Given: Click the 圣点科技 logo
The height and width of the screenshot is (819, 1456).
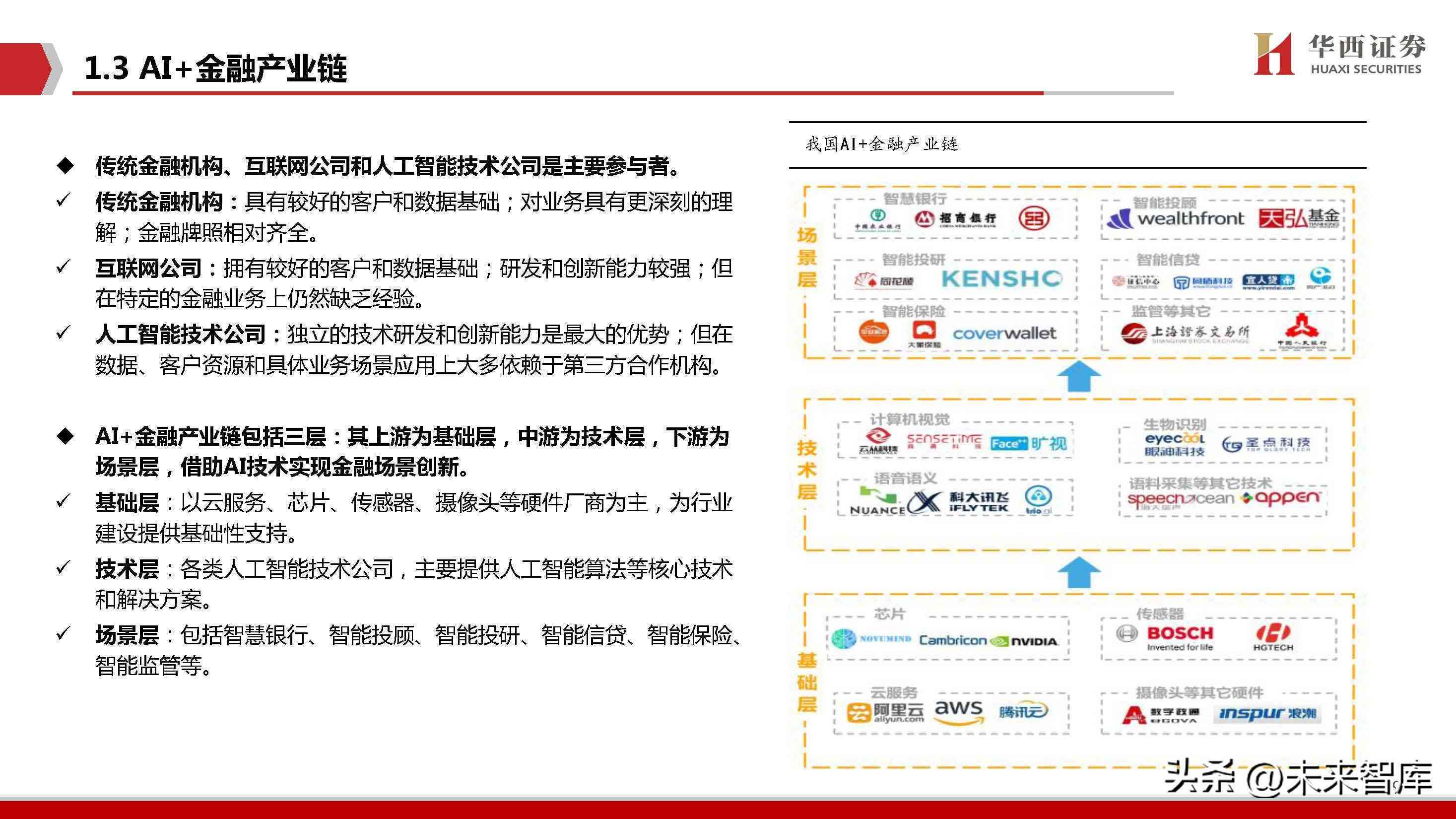Looking at the screenshot, I should pyautogui.click(x=1265, y=445).
